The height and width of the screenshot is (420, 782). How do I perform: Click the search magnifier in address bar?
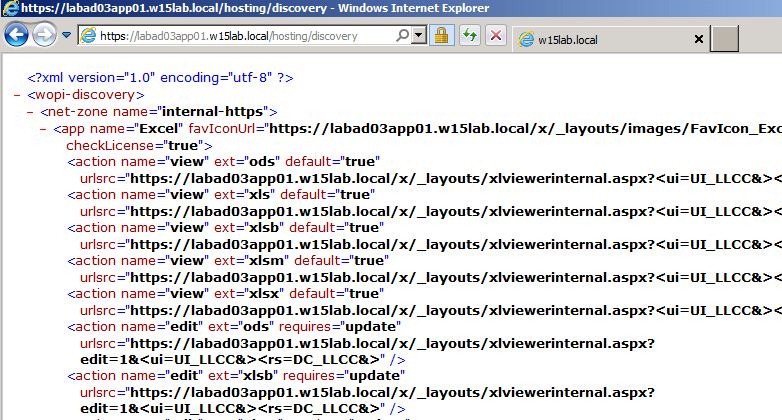coord(402,35)
